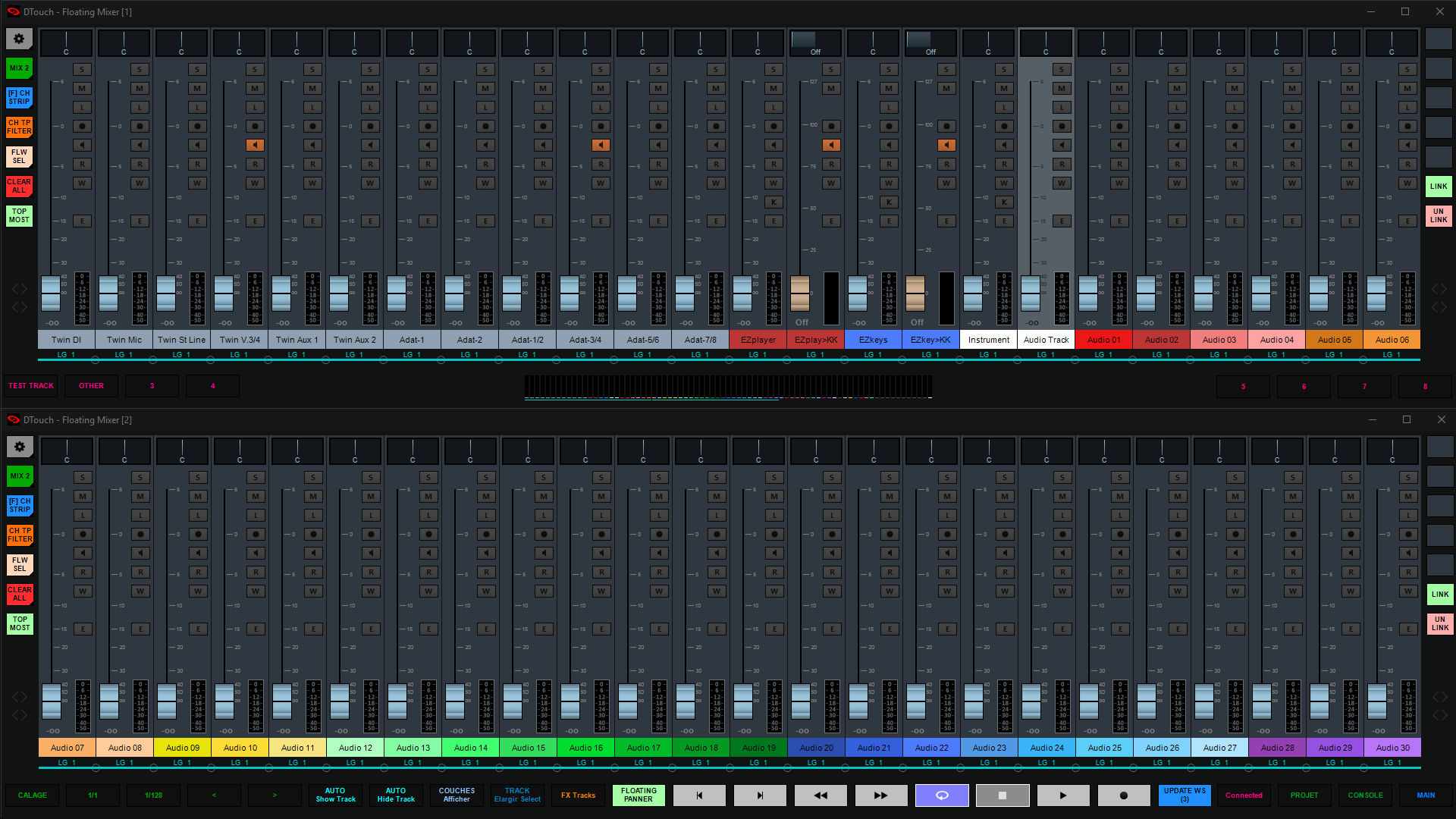Click the FLW SEL icon in mixer
Image resolution: width=1456 pixels, height=819 pixels.
click(18, 156)
